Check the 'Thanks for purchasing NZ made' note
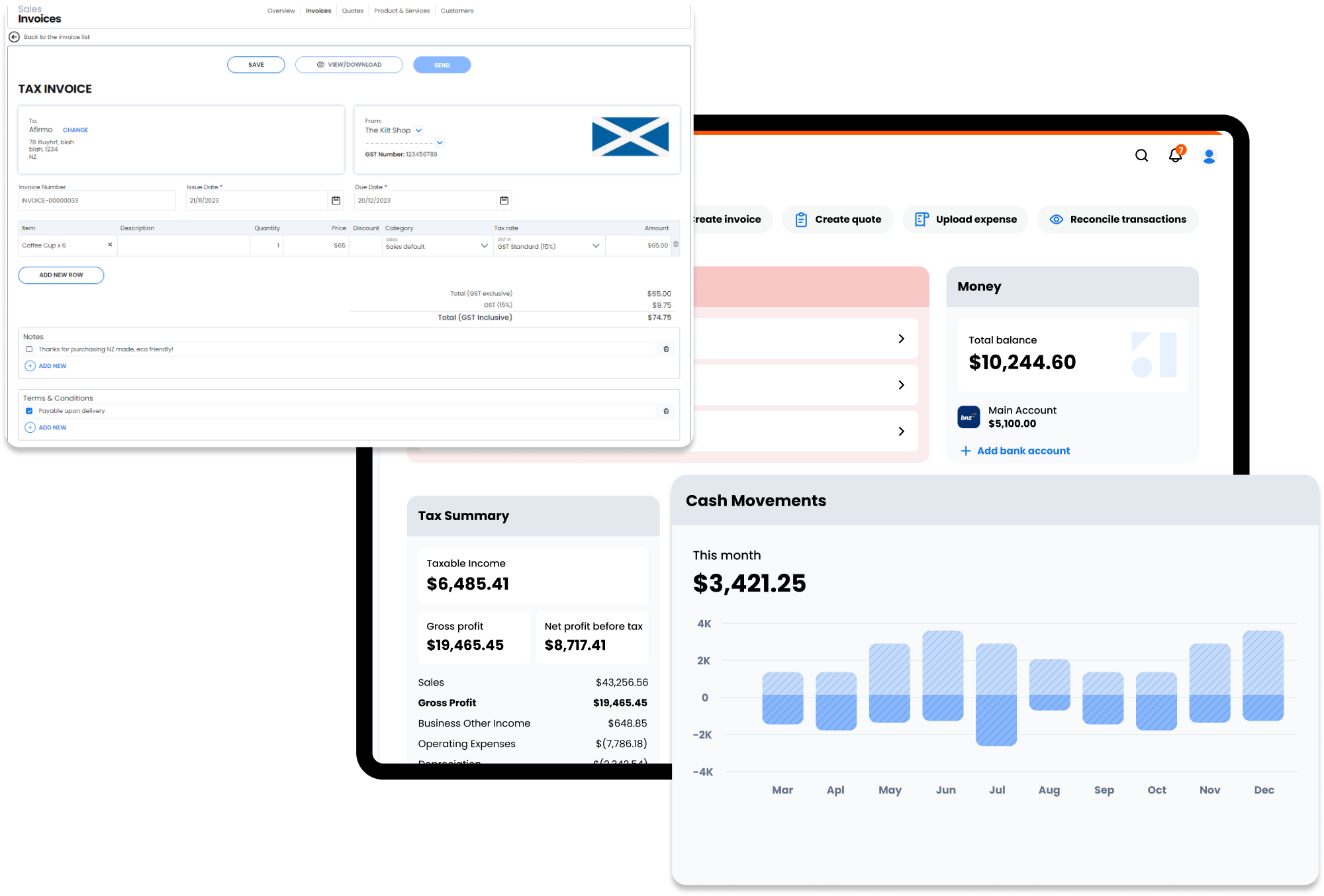This screenshot has height=896, width=1324. coord(29,349)
